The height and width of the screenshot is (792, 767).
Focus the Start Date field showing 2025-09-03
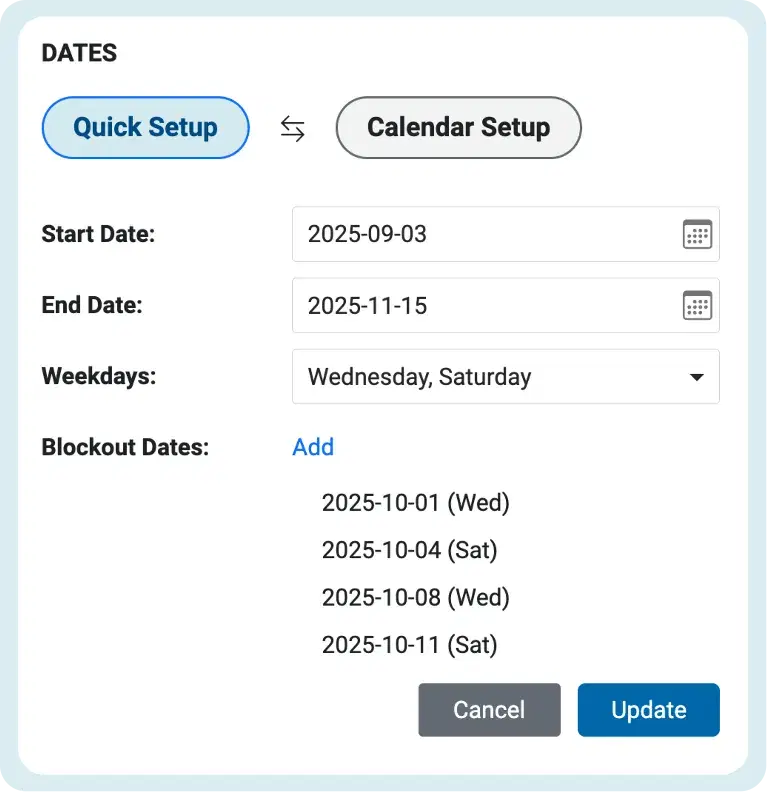point(505,234)
